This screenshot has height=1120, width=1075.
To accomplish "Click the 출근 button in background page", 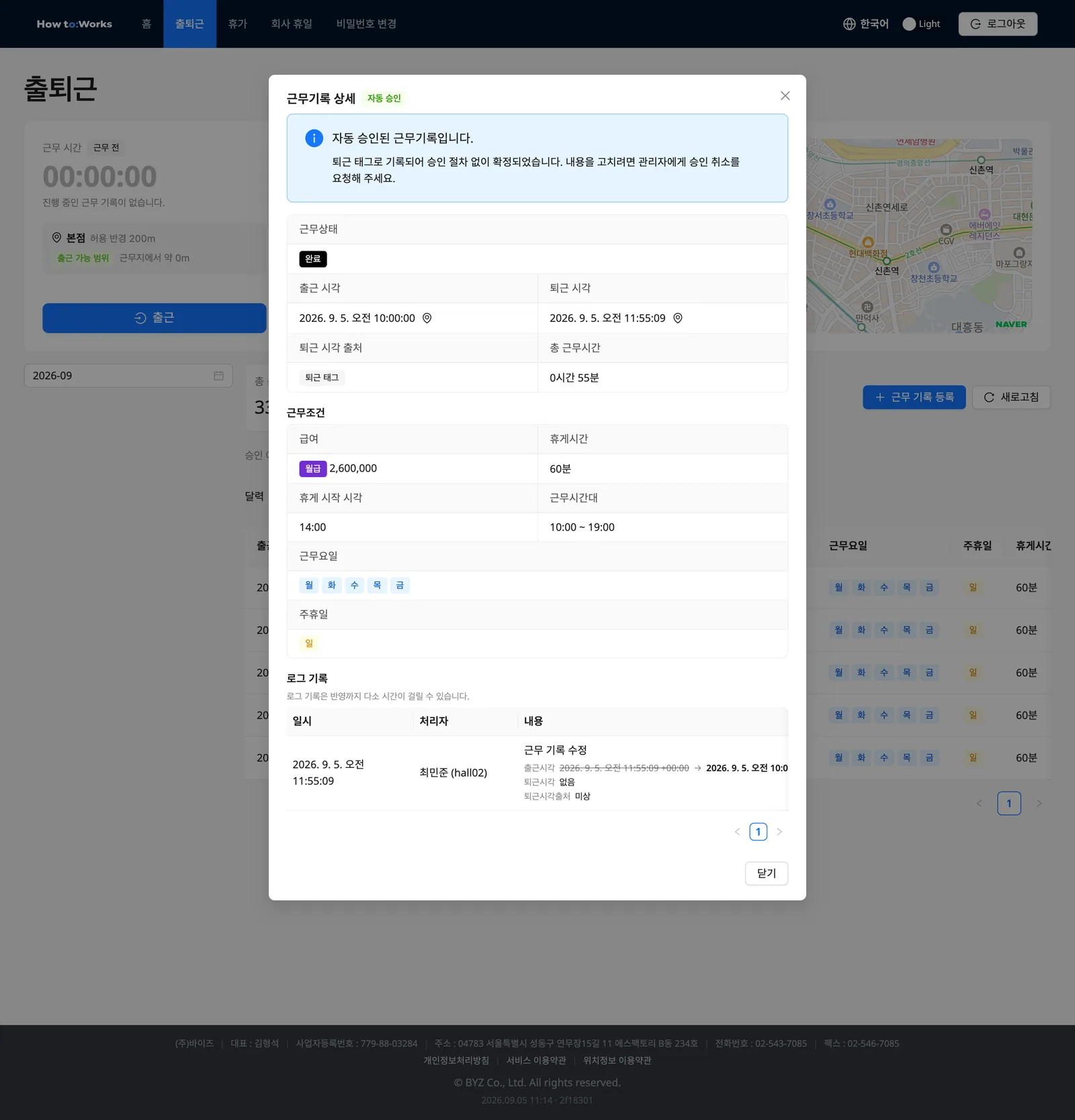I will (155, 318).
